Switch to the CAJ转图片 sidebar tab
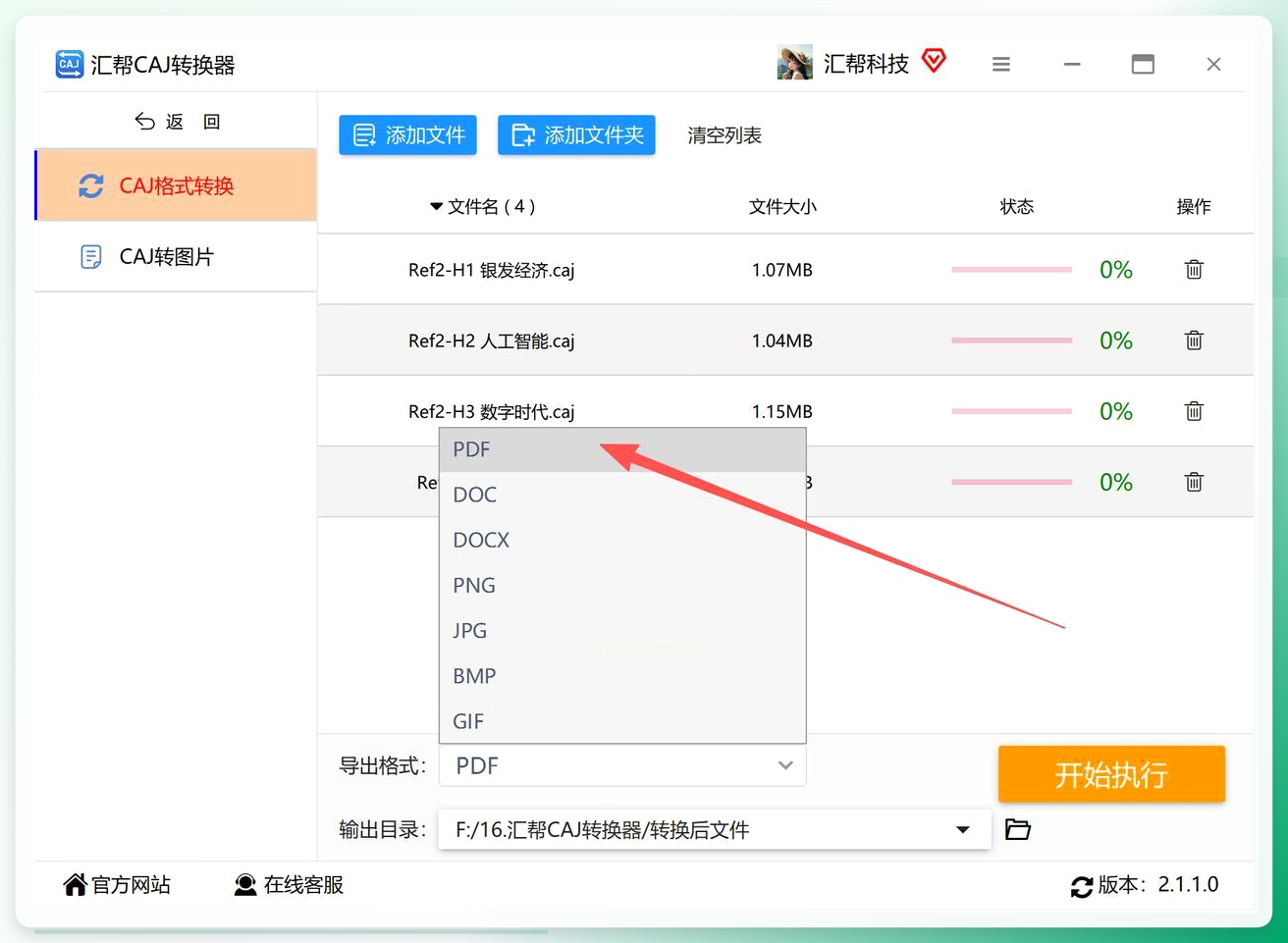1288x943 pixels. (x=177, y=257)
